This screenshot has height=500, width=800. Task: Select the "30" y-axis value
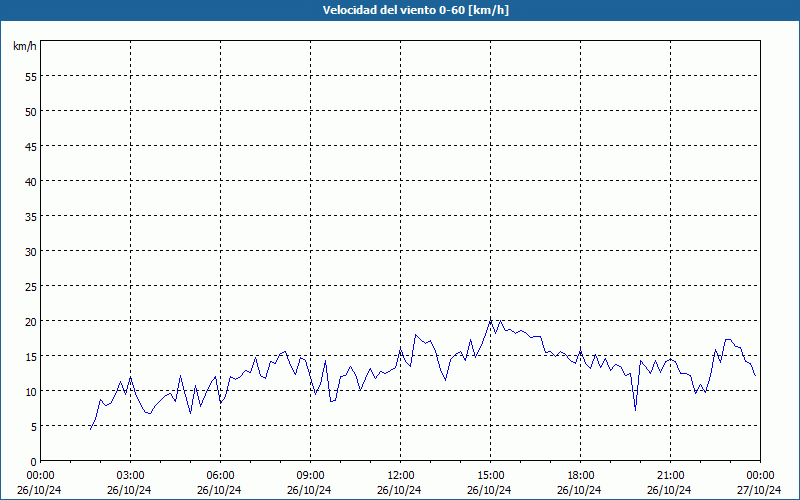(31, 252)
